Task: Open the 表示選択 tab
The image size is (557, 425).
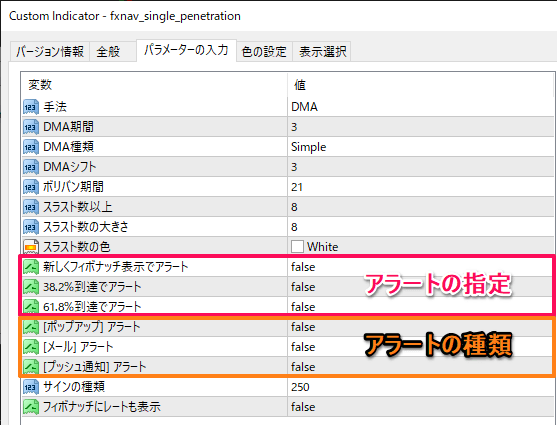Action: 322,52
